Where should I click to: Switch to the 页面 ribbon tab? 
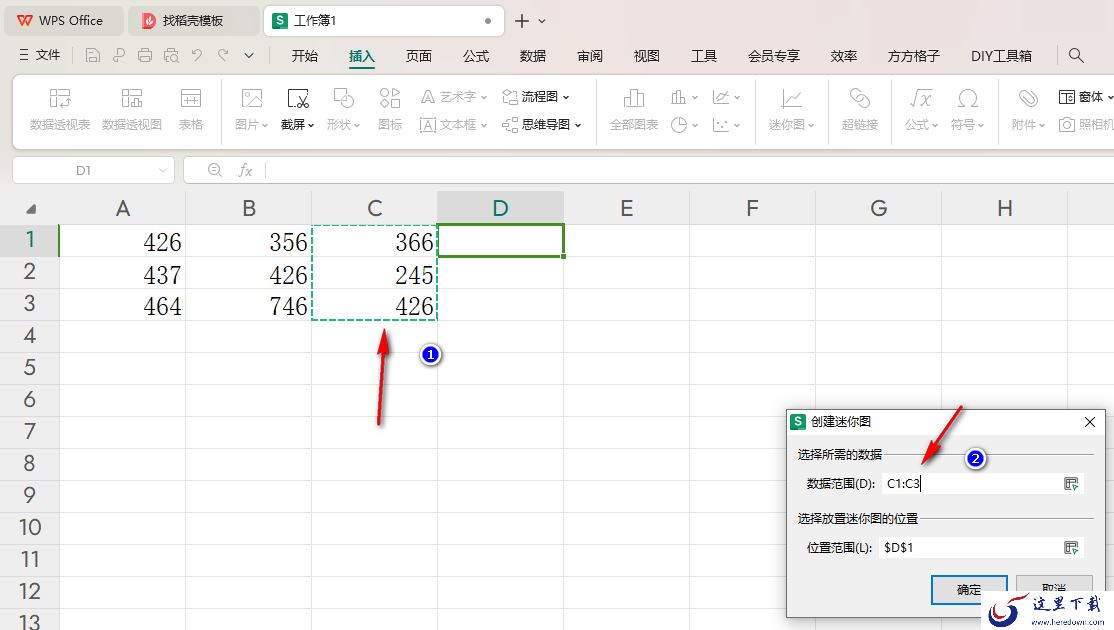(418, 56)
